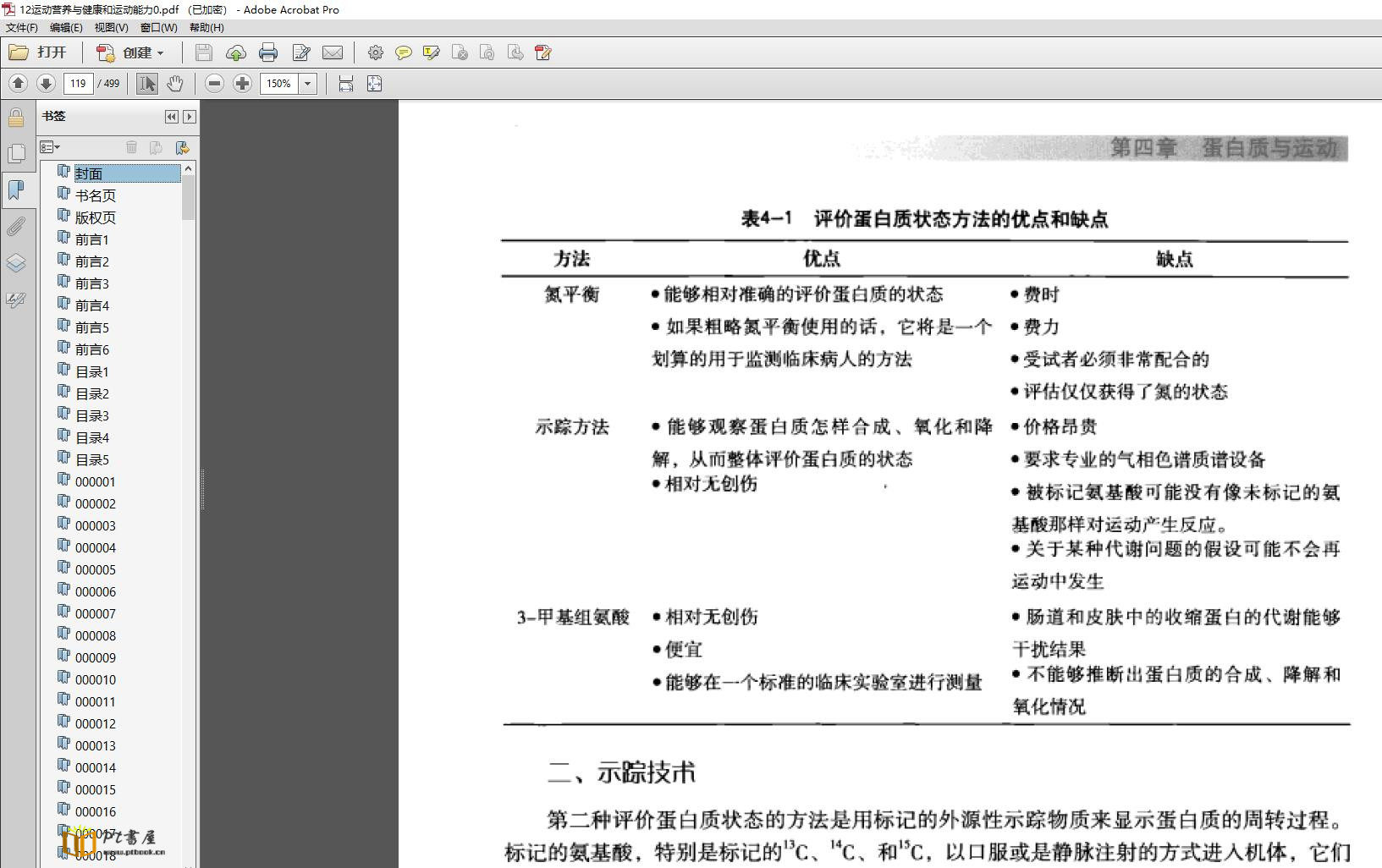The width and height of the screenshot is (1382, 868).
Task: Open settings with the gear icon
Action: (376, 53)
